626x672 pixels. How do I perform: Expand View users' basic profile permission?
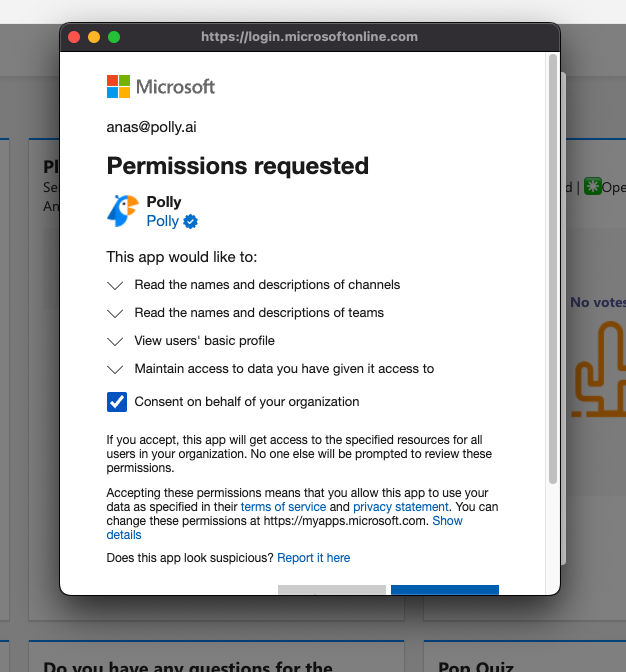[116, 341]
